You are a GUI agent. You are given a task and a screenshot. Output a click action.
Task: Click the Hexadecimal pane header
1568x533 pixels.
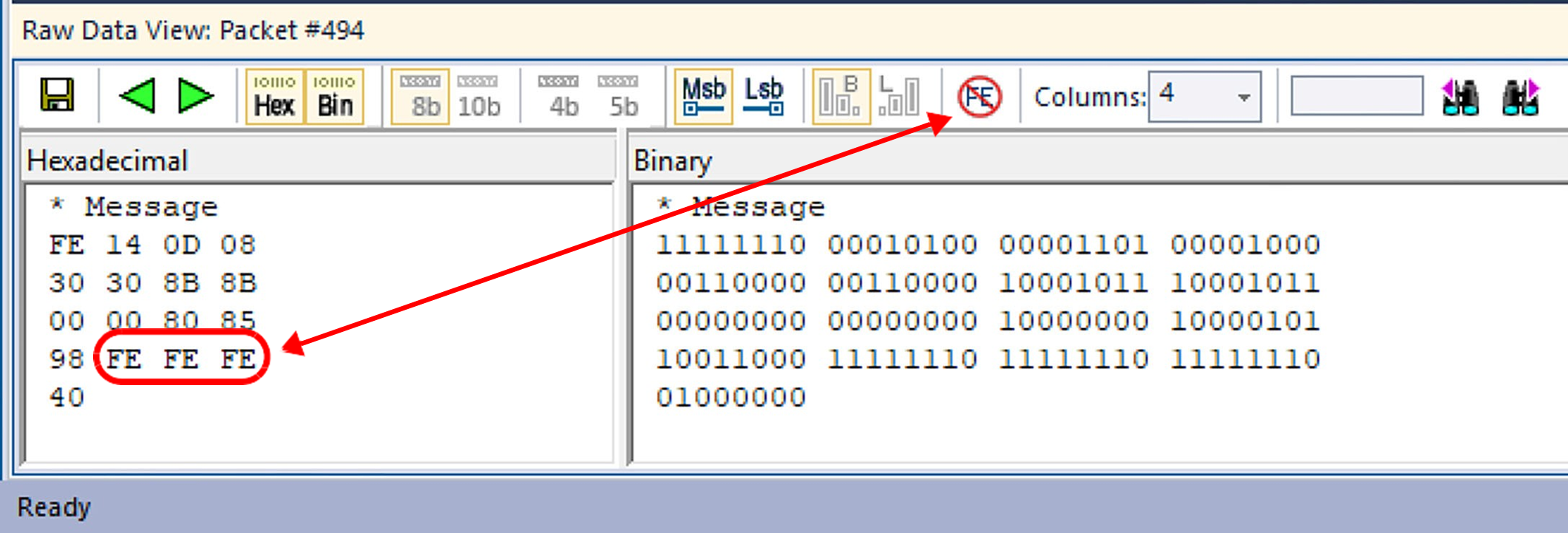318,160
